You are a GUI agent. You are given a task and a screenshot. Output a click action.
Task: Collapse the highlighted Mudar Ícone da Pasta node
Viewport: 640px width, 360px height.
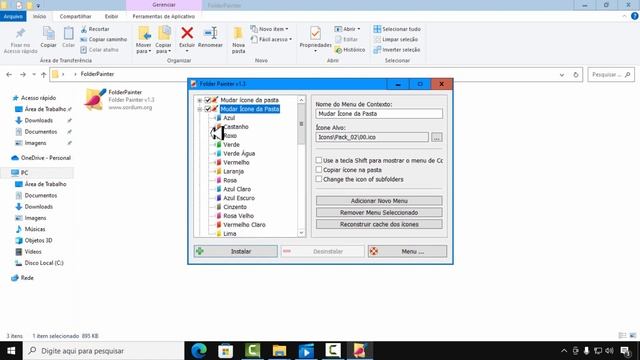tap(200, 109)
